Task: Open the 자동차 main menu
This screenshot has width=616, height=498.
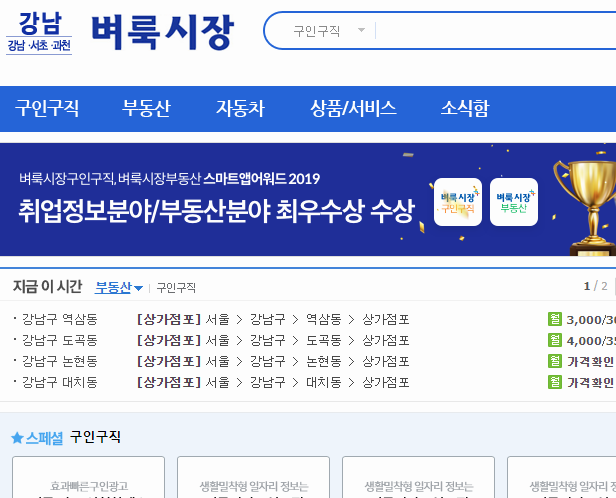Action: [240, 108]
